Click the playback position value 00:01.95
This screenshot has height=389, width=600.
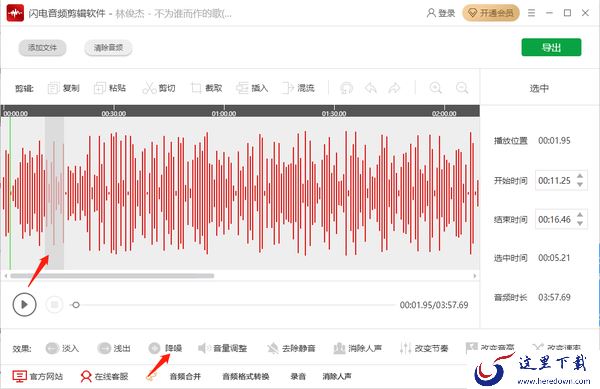click(554, 140)
